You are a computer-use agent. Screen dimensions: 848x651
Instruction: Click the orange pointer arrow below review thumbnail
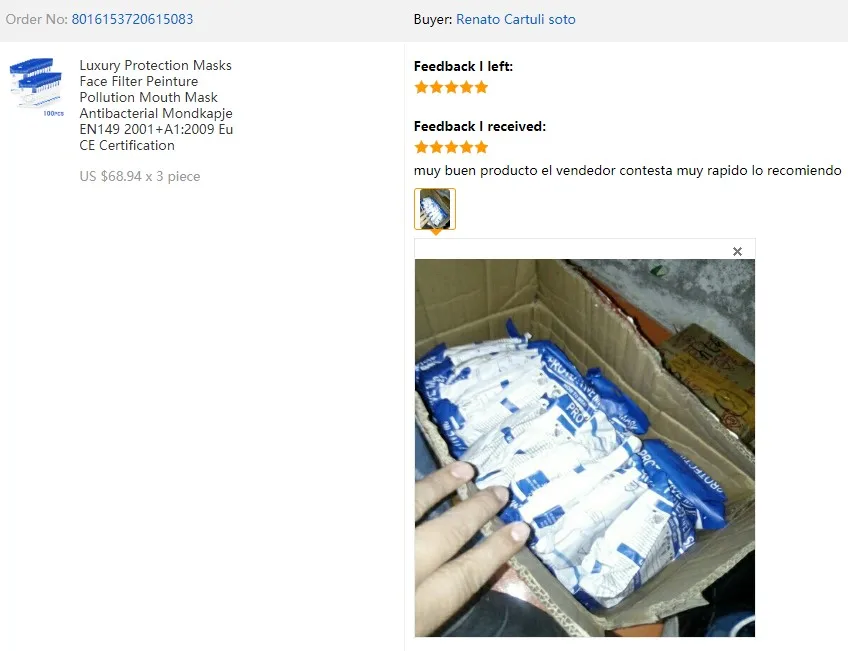[x=435, y=232]
